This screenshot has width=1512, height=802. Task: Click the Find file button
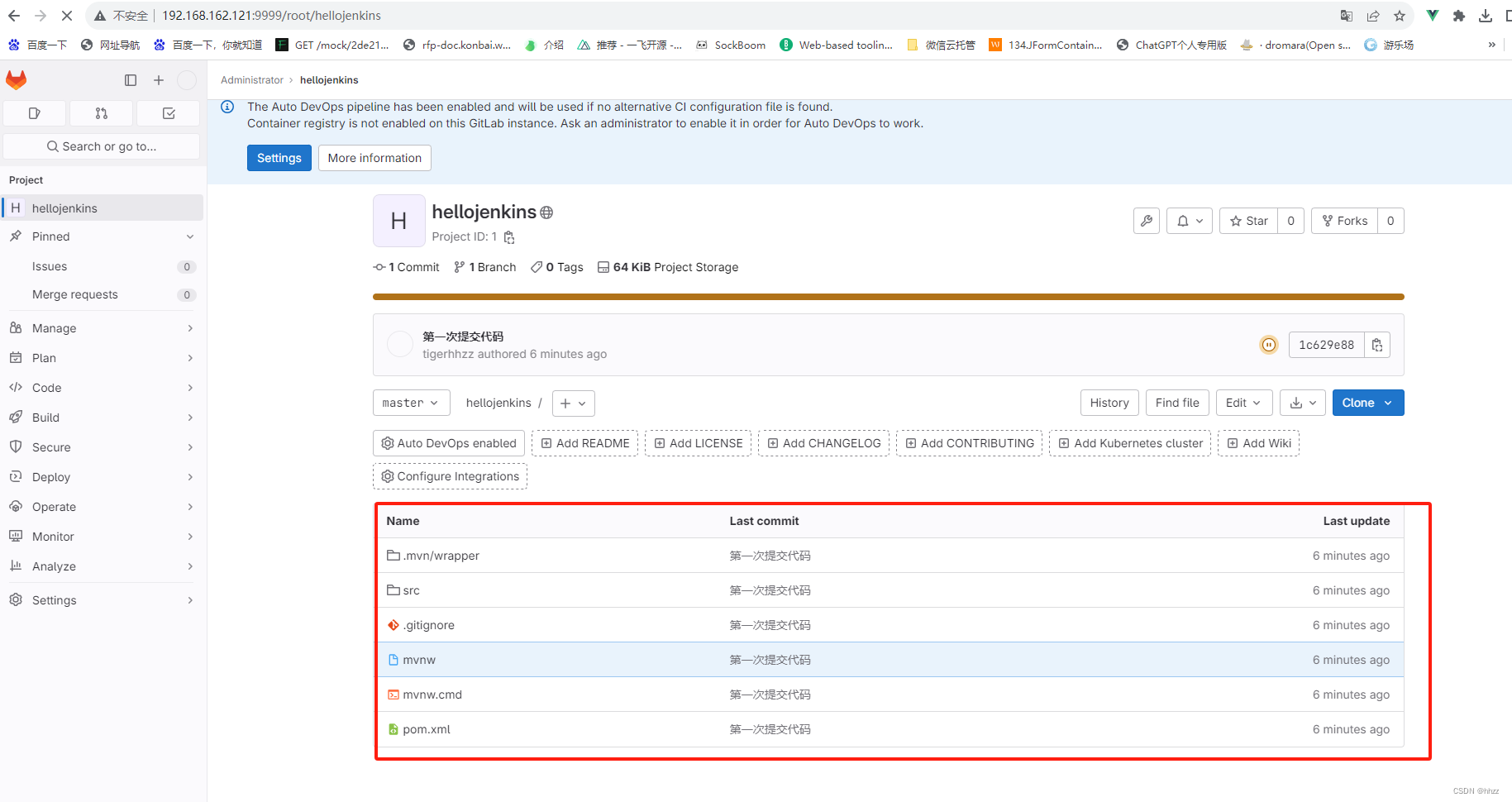click(1177, 403)
